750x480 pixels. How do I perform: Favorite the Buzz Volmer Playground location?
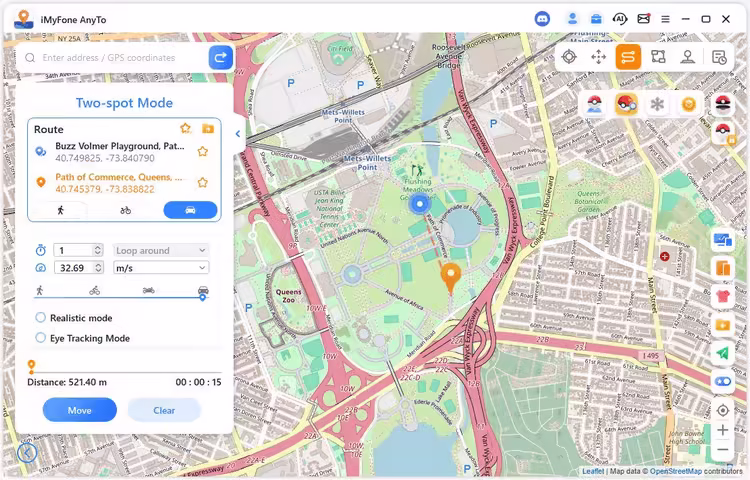point(202,152)
